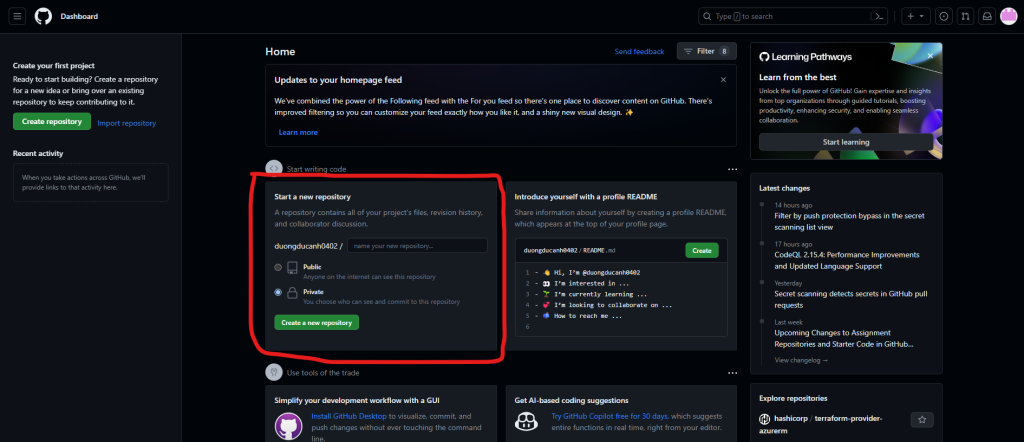
Task: Click the Import repository link
Action: click(x=126, y=123)
